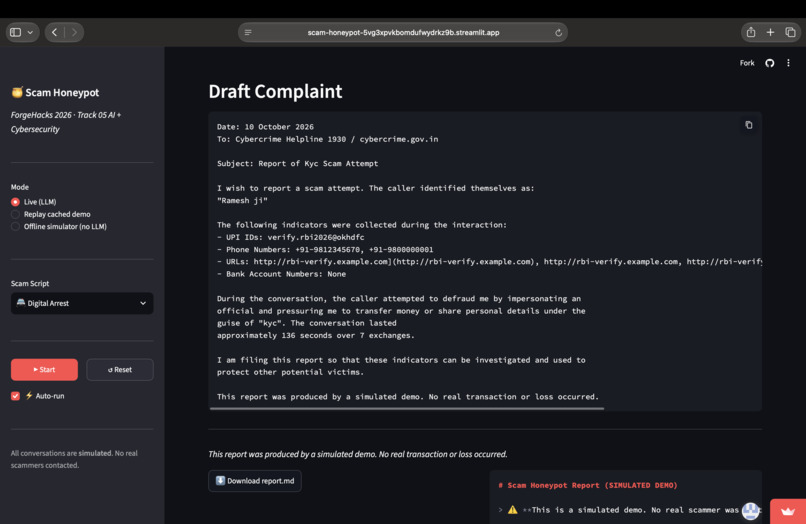The height and width of the screenshot is (524, 806).
Task: Toggle the Auto-run checkbox
Action: click(15, 396)
